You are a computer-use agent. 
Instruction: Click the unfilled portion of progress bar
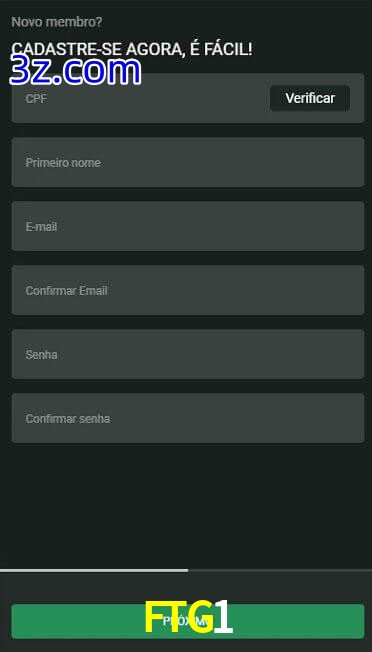click(x=280, y=570)
